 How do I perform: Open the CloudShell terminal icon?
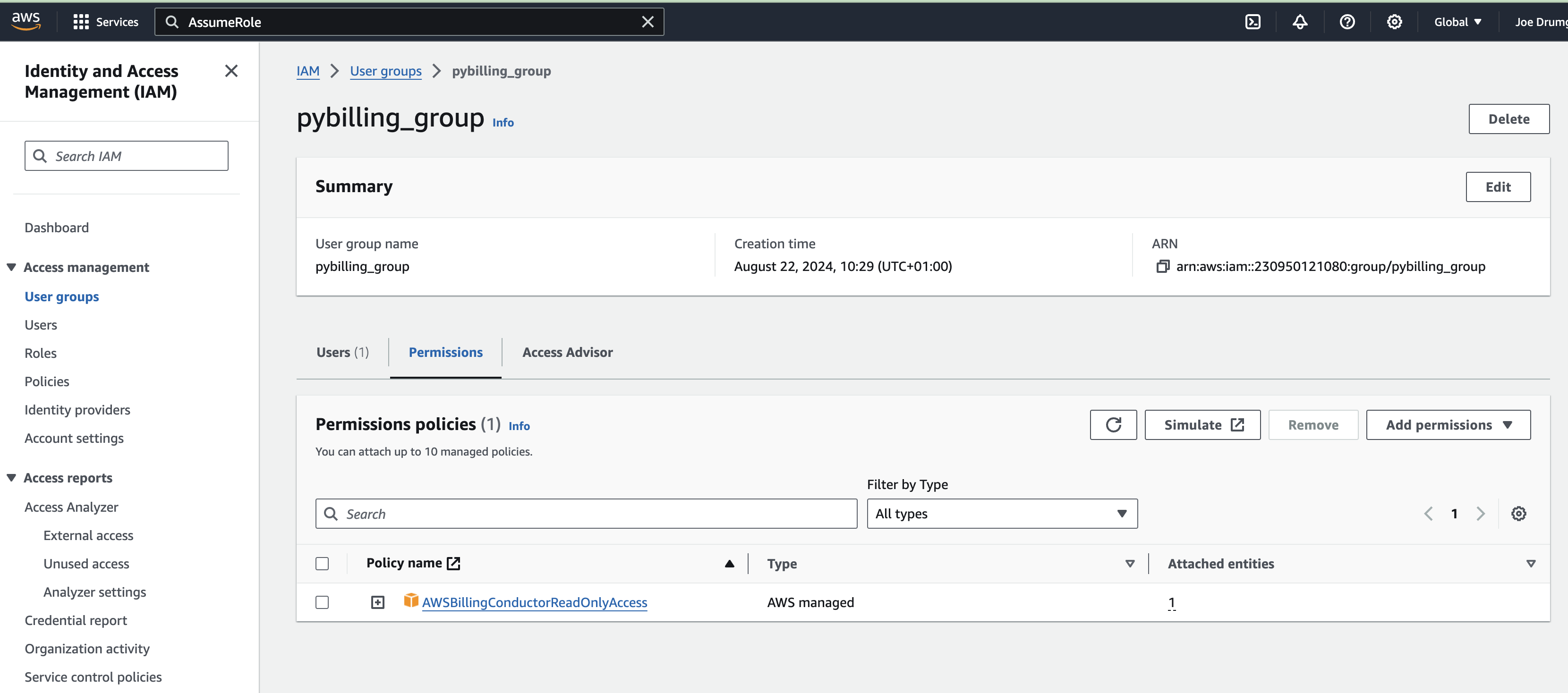[x=1253, y=22]
